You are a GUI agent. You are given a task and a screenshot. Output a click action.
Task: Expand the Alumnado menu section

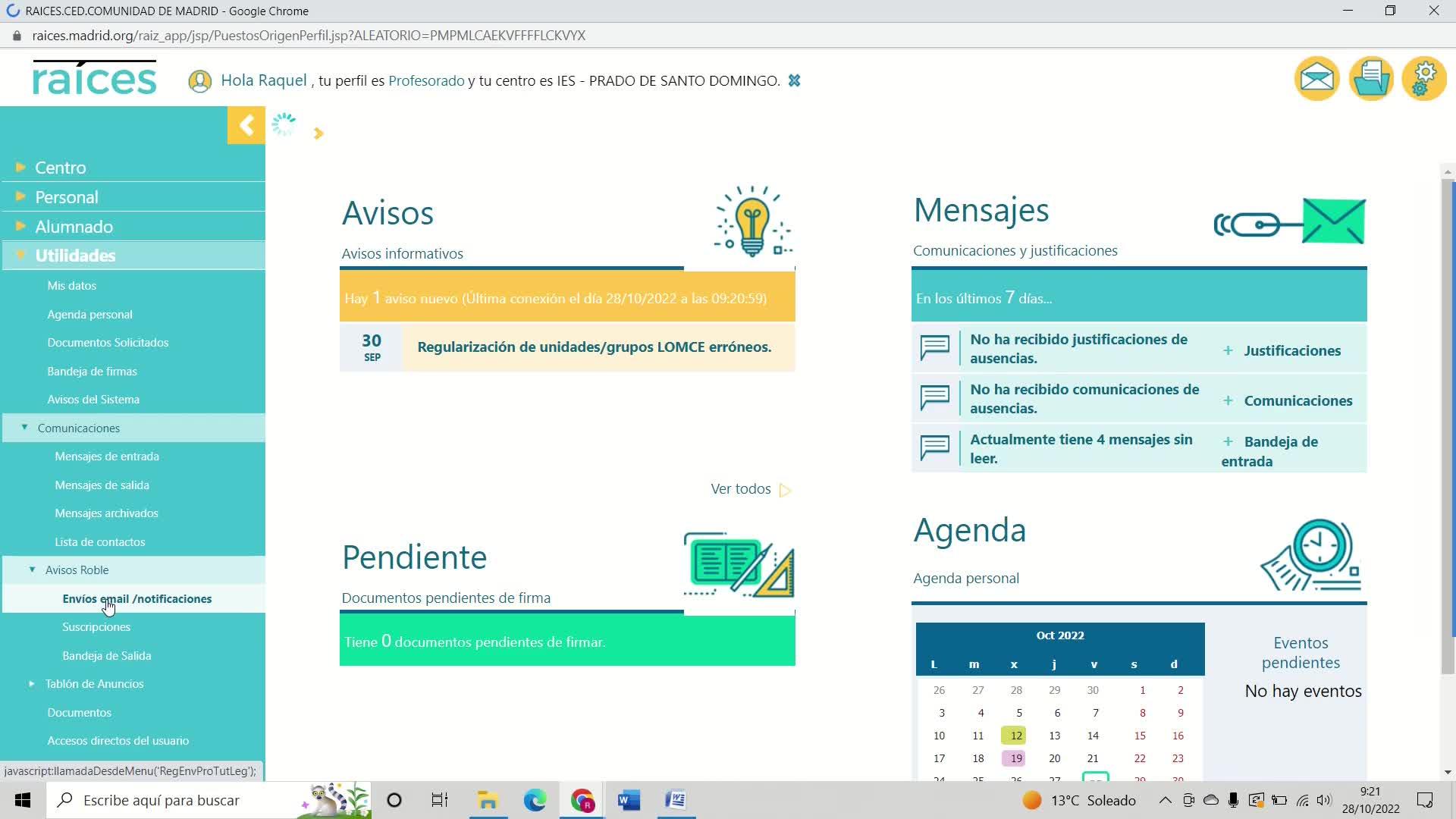[74, 227]
